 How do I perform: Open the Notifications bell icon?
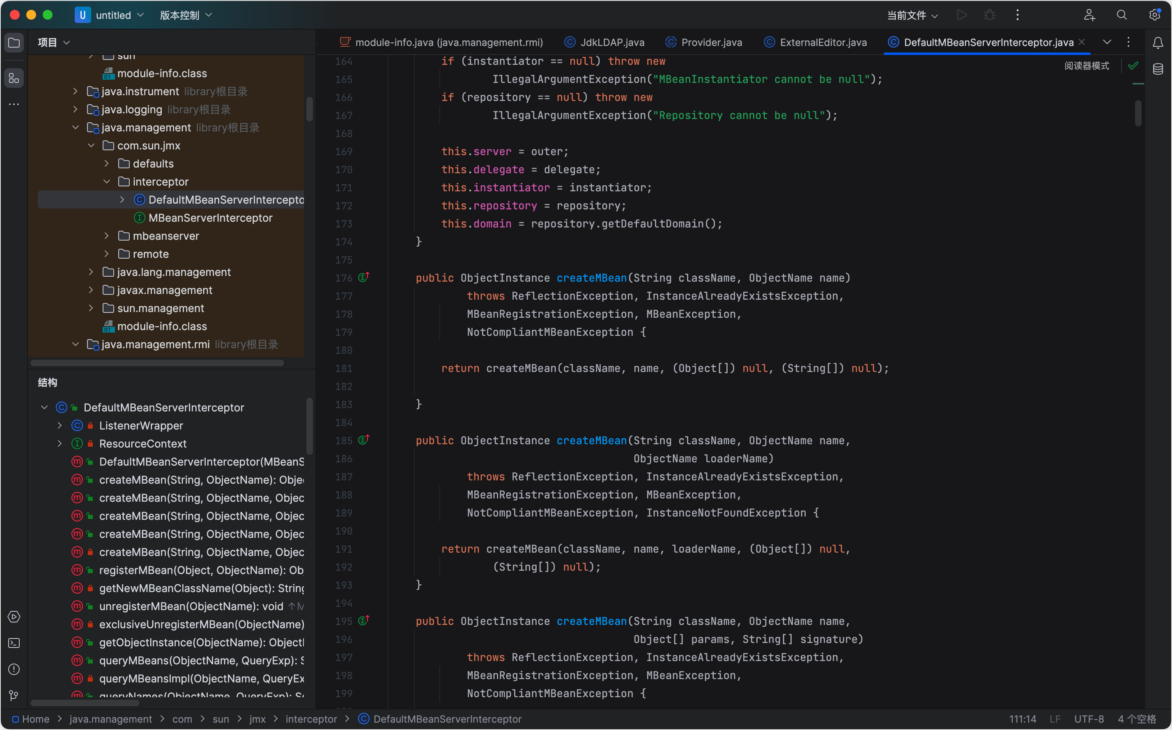(x=1158, y=43)
